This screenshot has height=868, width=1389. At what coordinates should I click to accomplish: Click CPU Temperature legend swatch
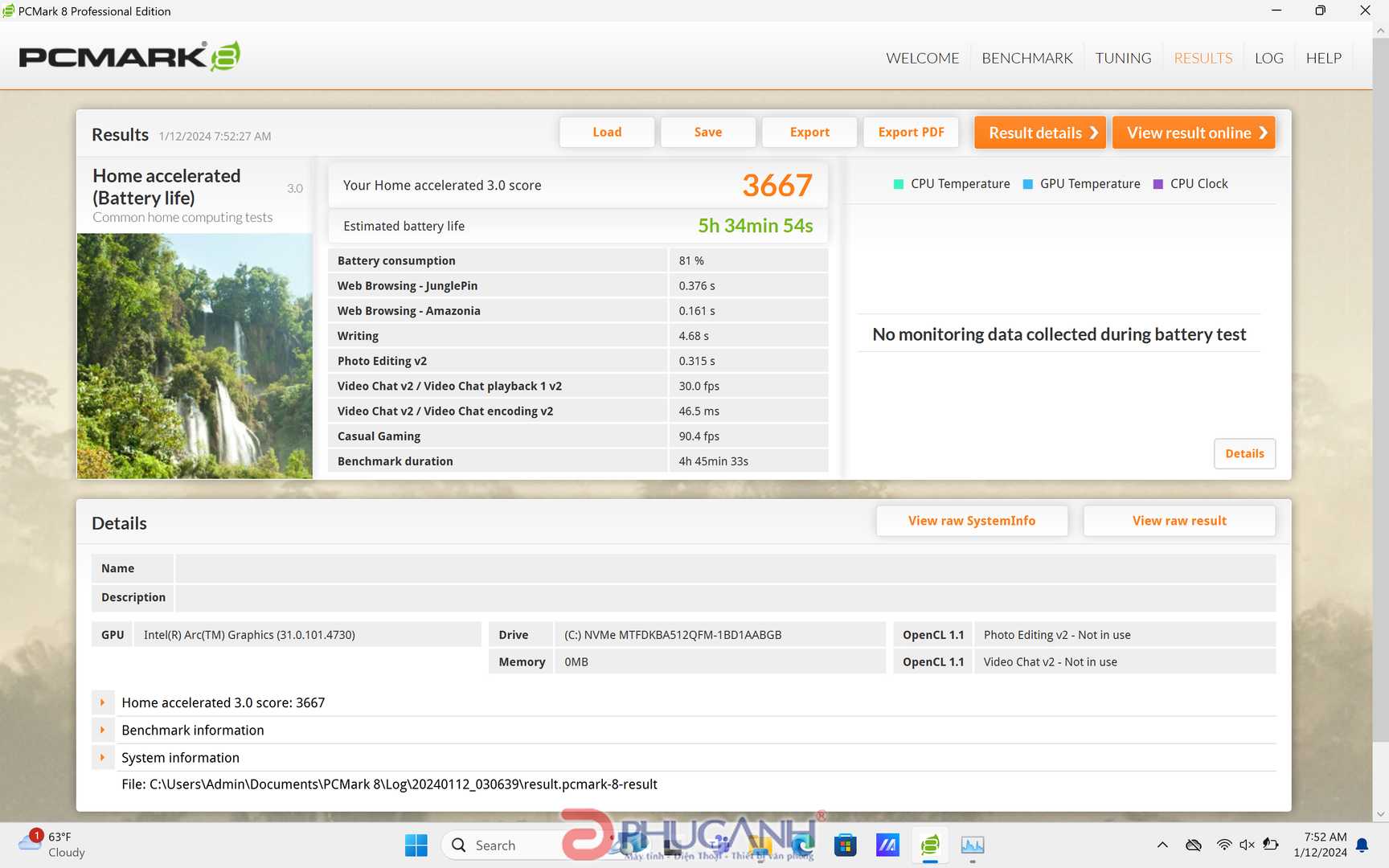tap(899, 184)
